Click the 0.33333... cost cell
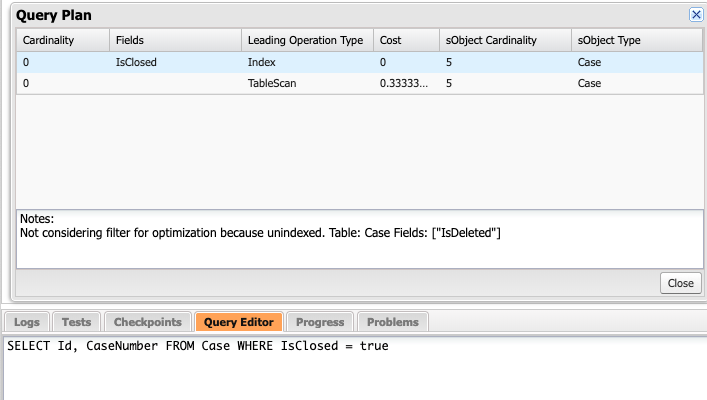The height and width of the screenshot is (400, 707). tap(404, 83)
